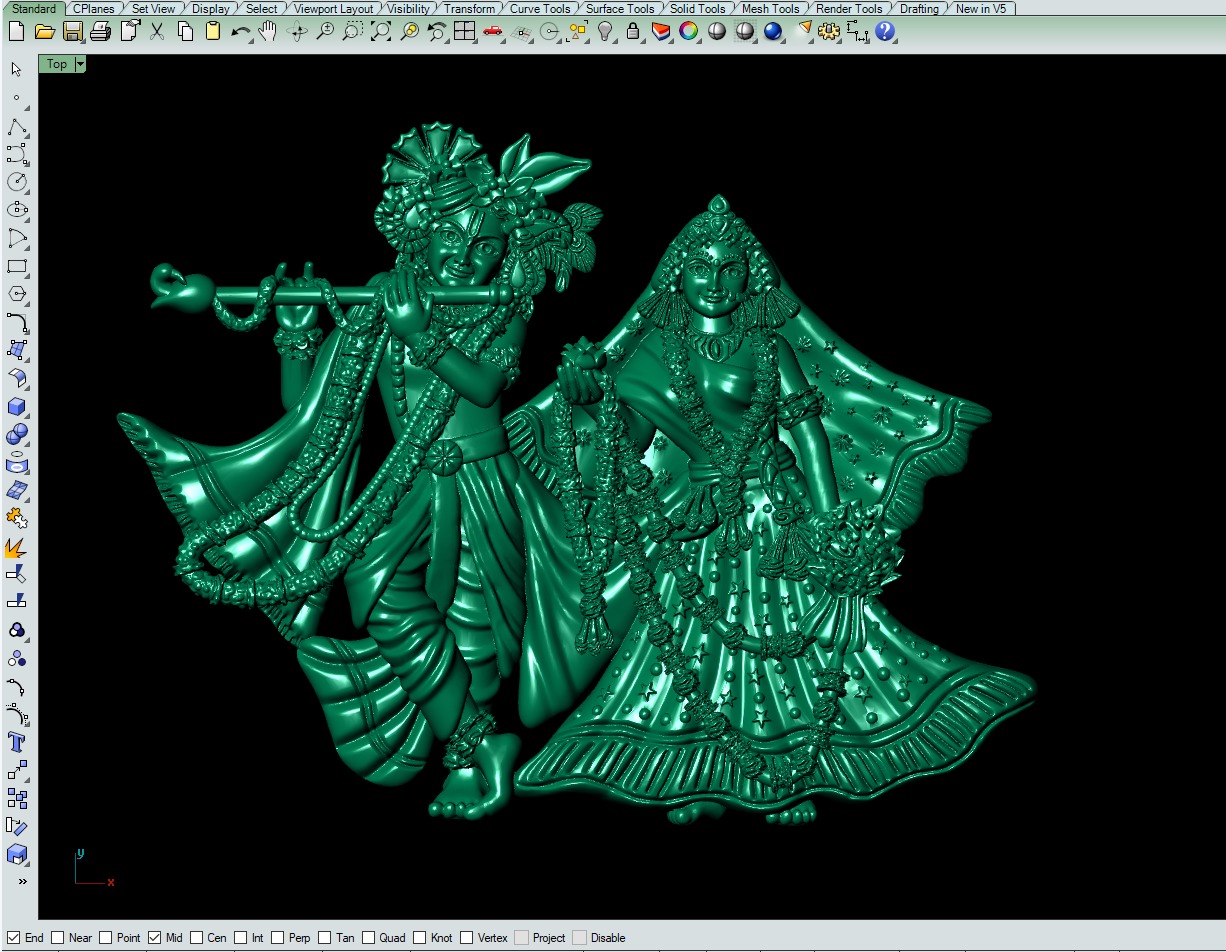Viewport: 1226px width, 952px height.
Task: Click the Print icon
Action: pos(100,31)
